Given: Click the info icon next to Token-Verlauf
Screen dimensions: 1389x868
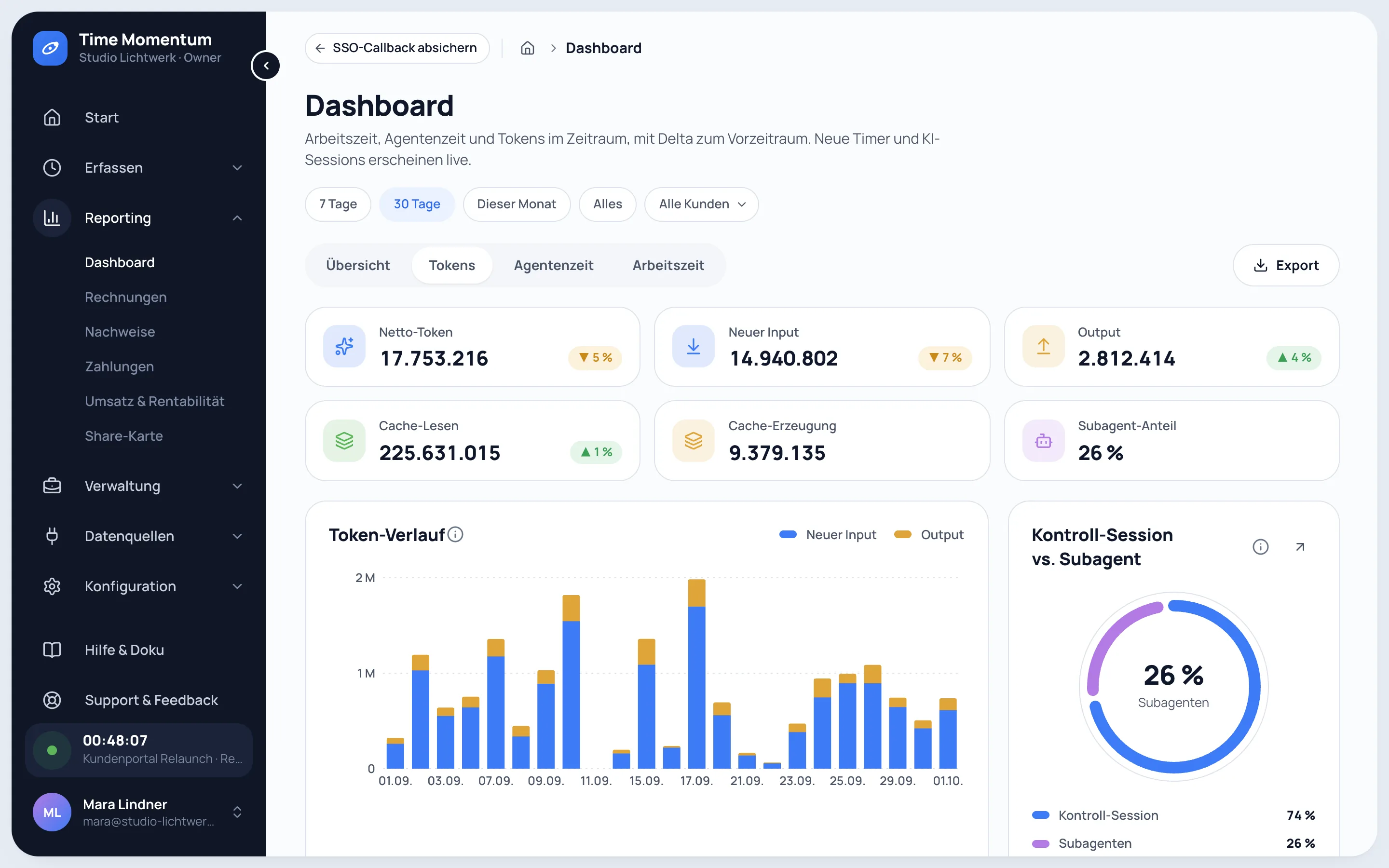Looking at the screenshot, I should 455,534.
